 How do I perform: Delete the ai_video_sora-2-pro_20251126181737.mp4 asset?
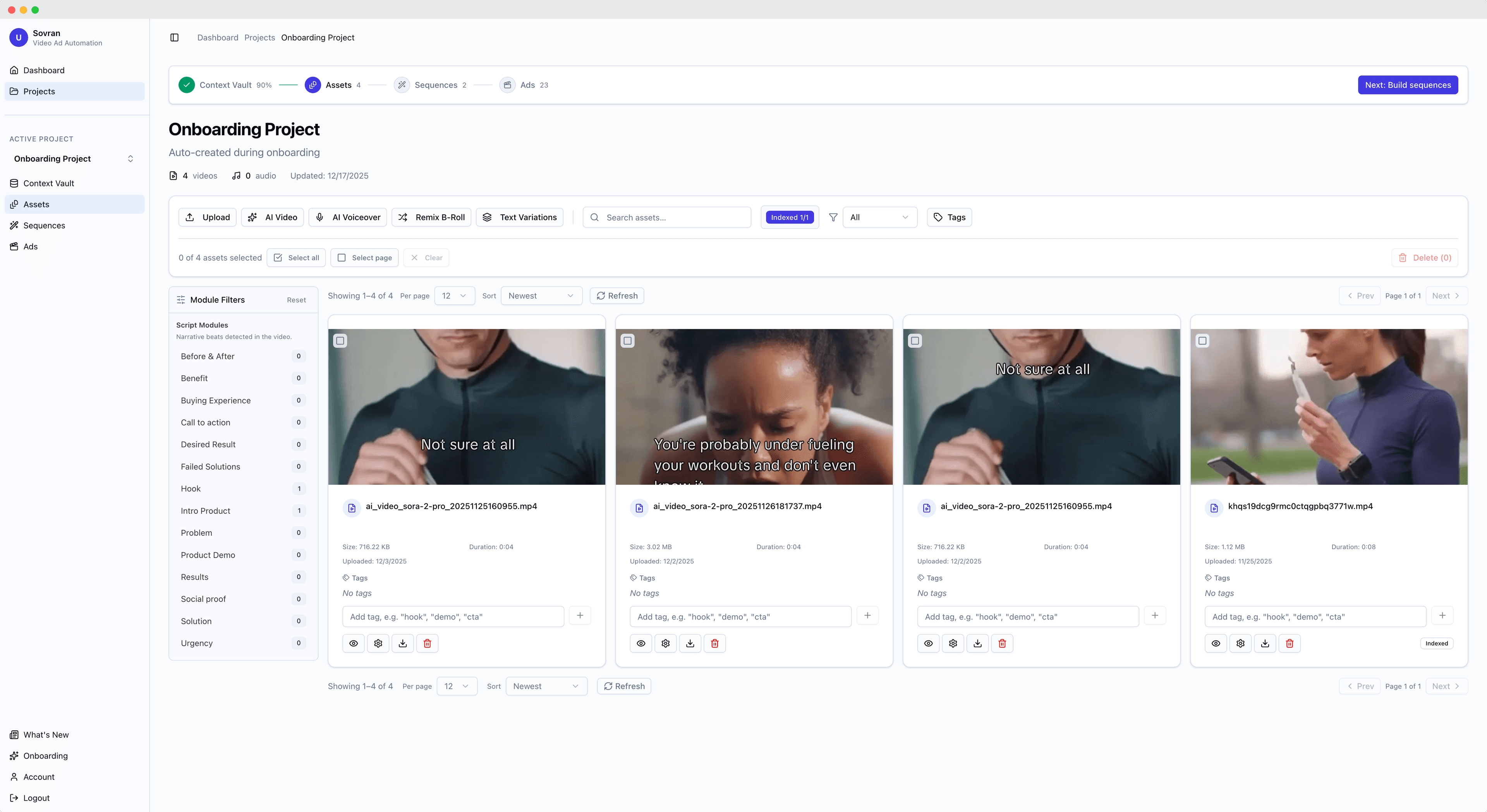pyautogui.click(x=714, y=643)
